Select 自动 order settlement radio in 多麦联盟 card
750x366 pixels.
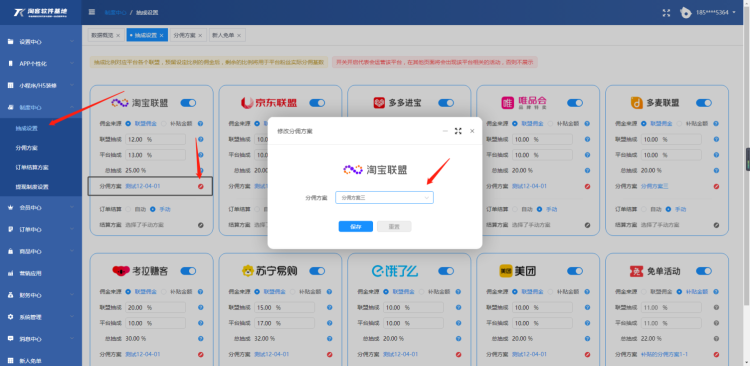tap(644, 209)
